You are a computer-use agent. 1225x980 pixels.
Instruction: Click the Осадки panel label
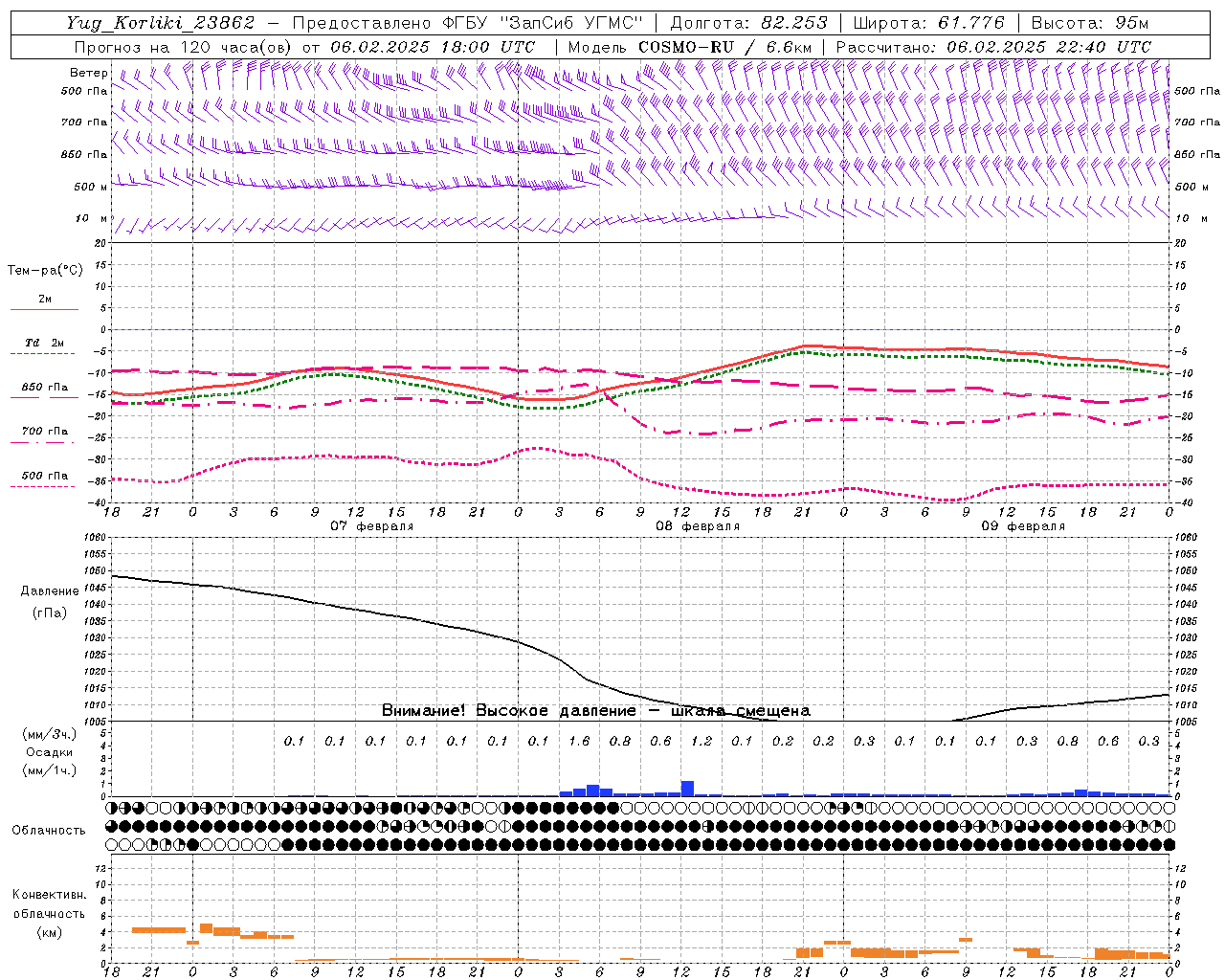pyautogui.click(x=50, y=752)
